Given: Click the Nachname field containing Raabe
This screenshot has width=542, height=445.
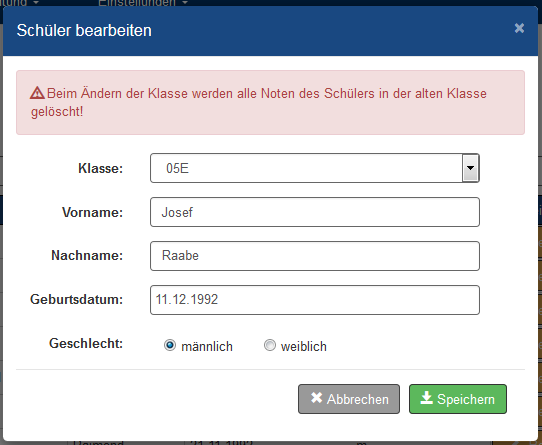Looking at the screenshot, I should point(315,256).
